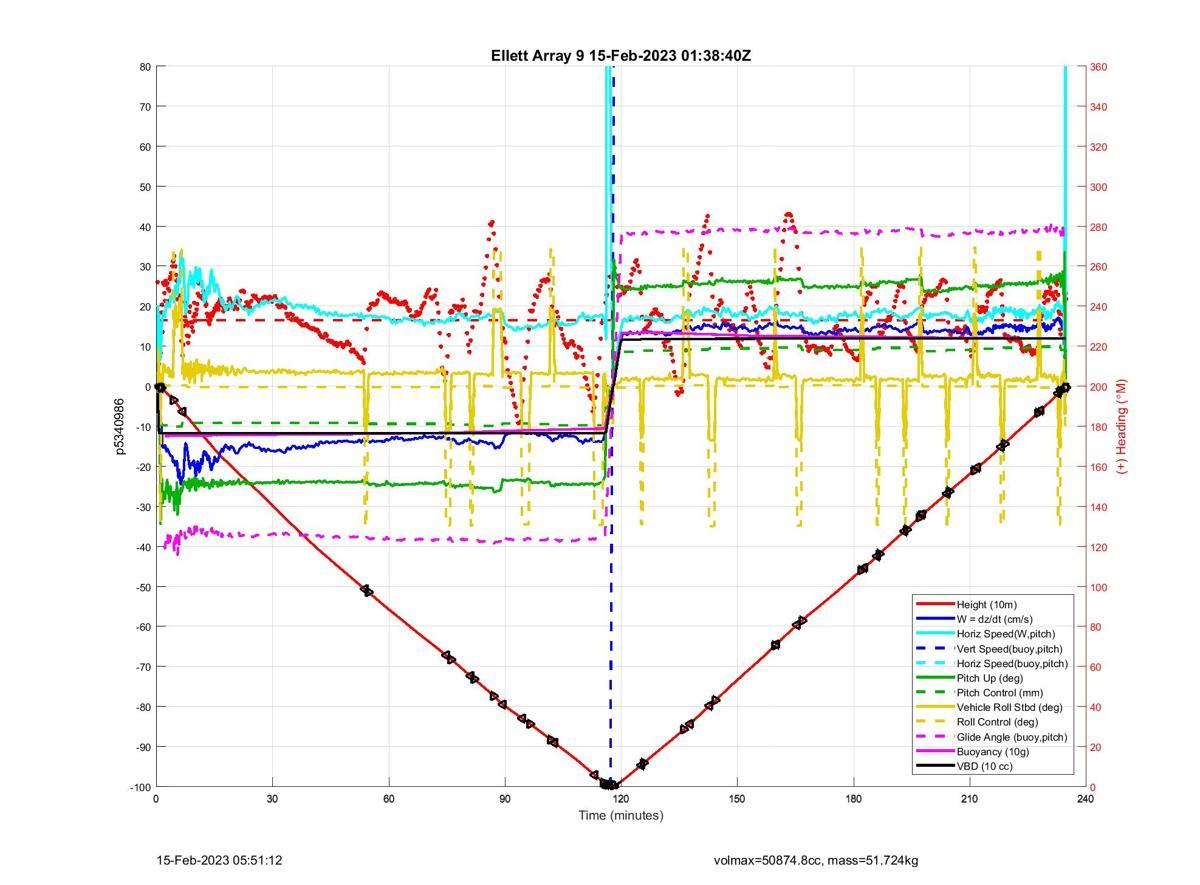Click the solid magenta Buoyancy legend line sample
Image resolution: width=1200 pixels, height=885 pixels.
[x=934, y=752]
